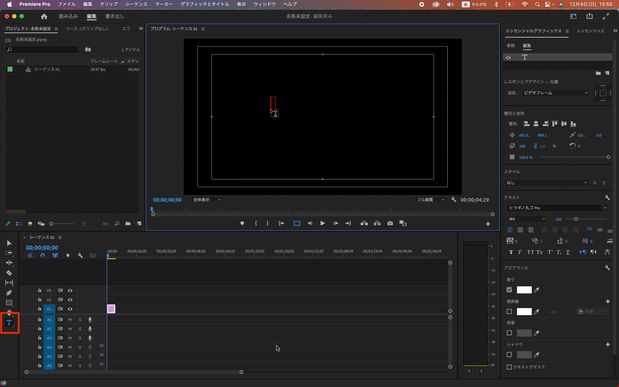Click the Export Frame camera icon
Image resolution: width=619 pixels, height=387 pixels.
tap(390, 223)
